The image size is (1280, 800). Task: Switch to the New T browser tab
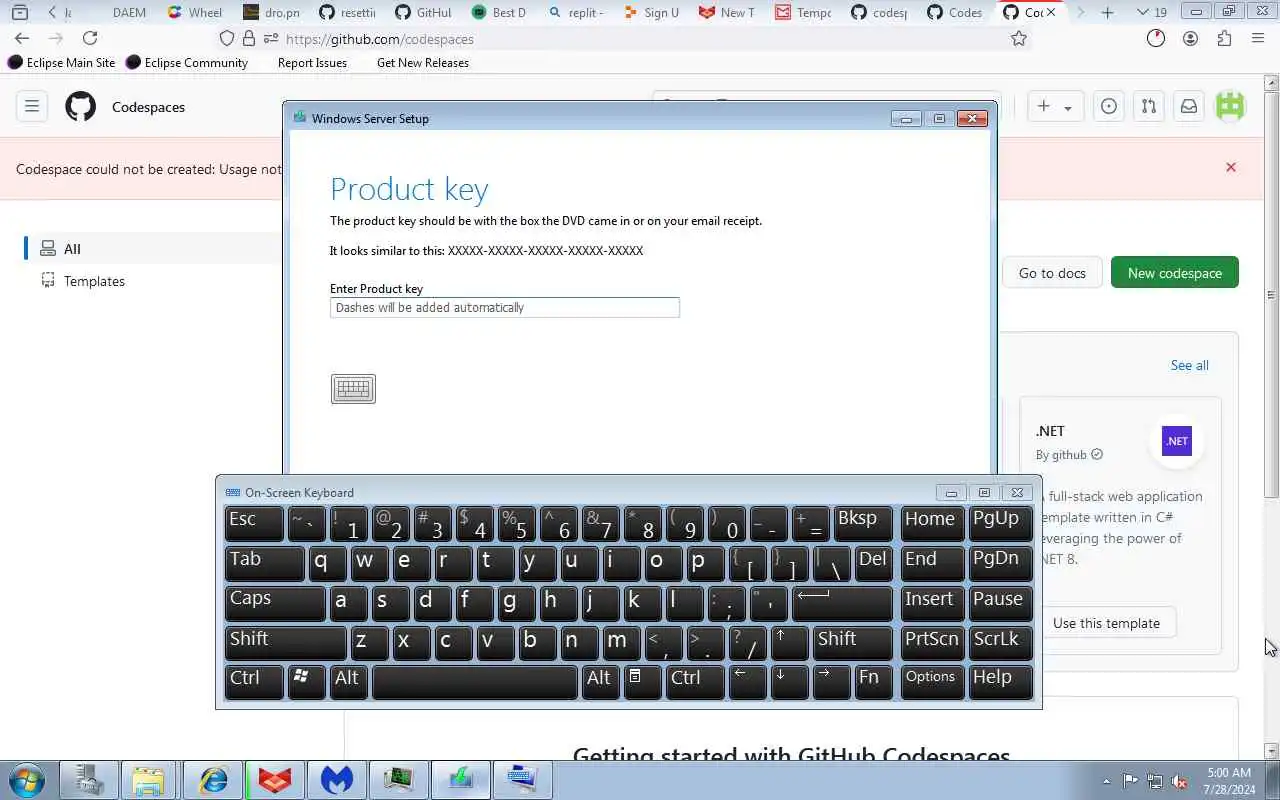click(728, 12)
